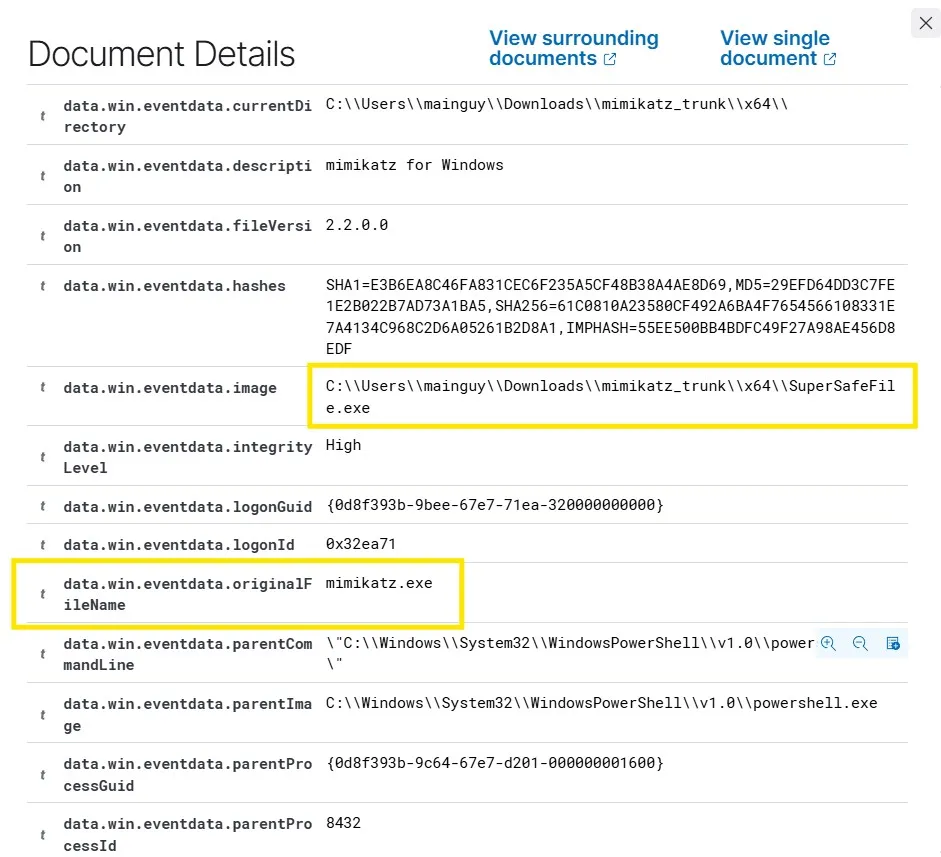Image resolution: width=941 pixels, height=857 pixels.
Task: Click the Document Details heading
Action: (x=162, y=54)
